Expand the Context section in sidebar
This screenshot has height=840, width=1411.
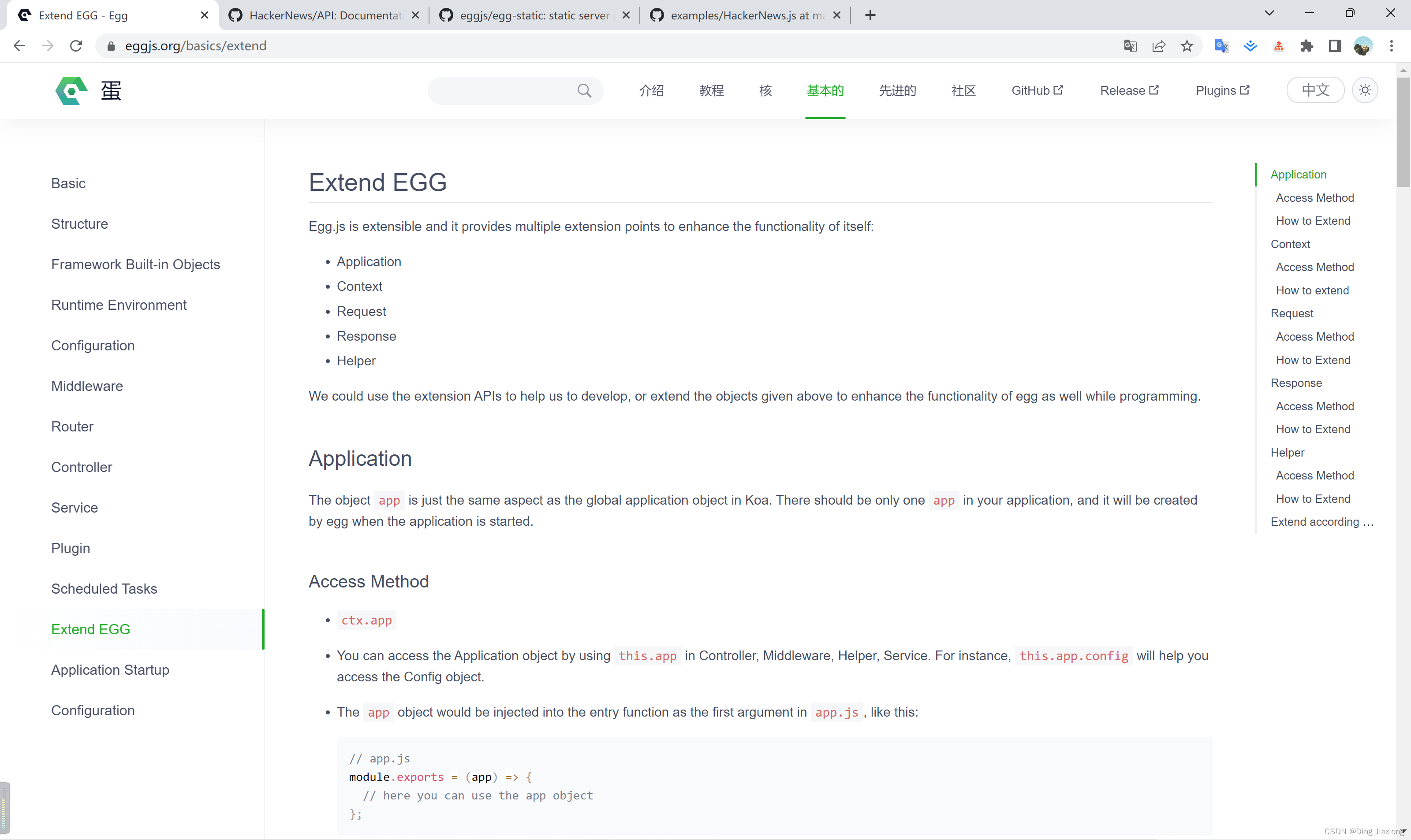1290,244
